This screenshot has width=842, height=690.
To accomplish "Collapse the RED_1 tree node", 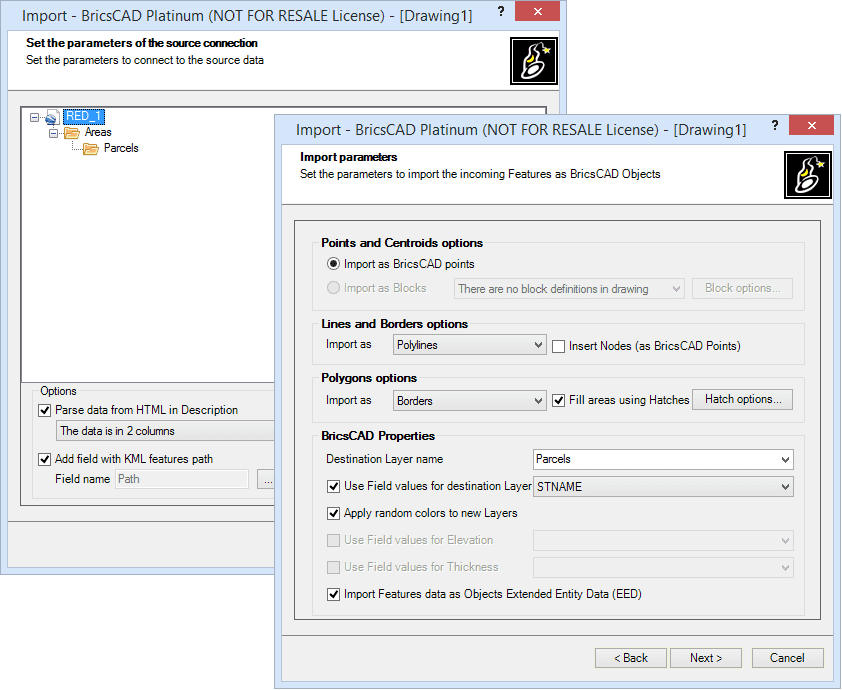I will [x=34, y=117].
